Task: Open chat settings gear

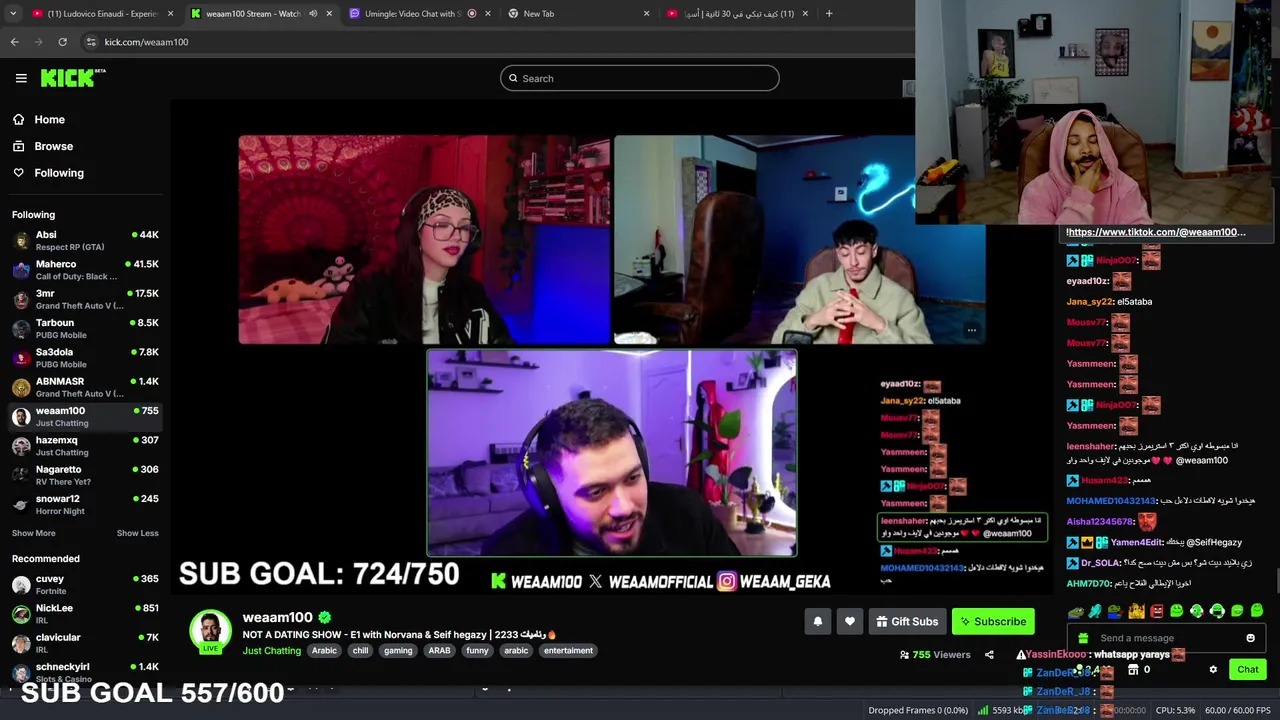Action: (x=1213, y=670)
